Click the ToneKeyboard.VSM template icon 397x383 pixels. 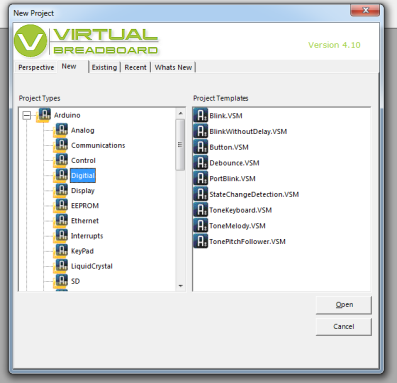(201, 210)
